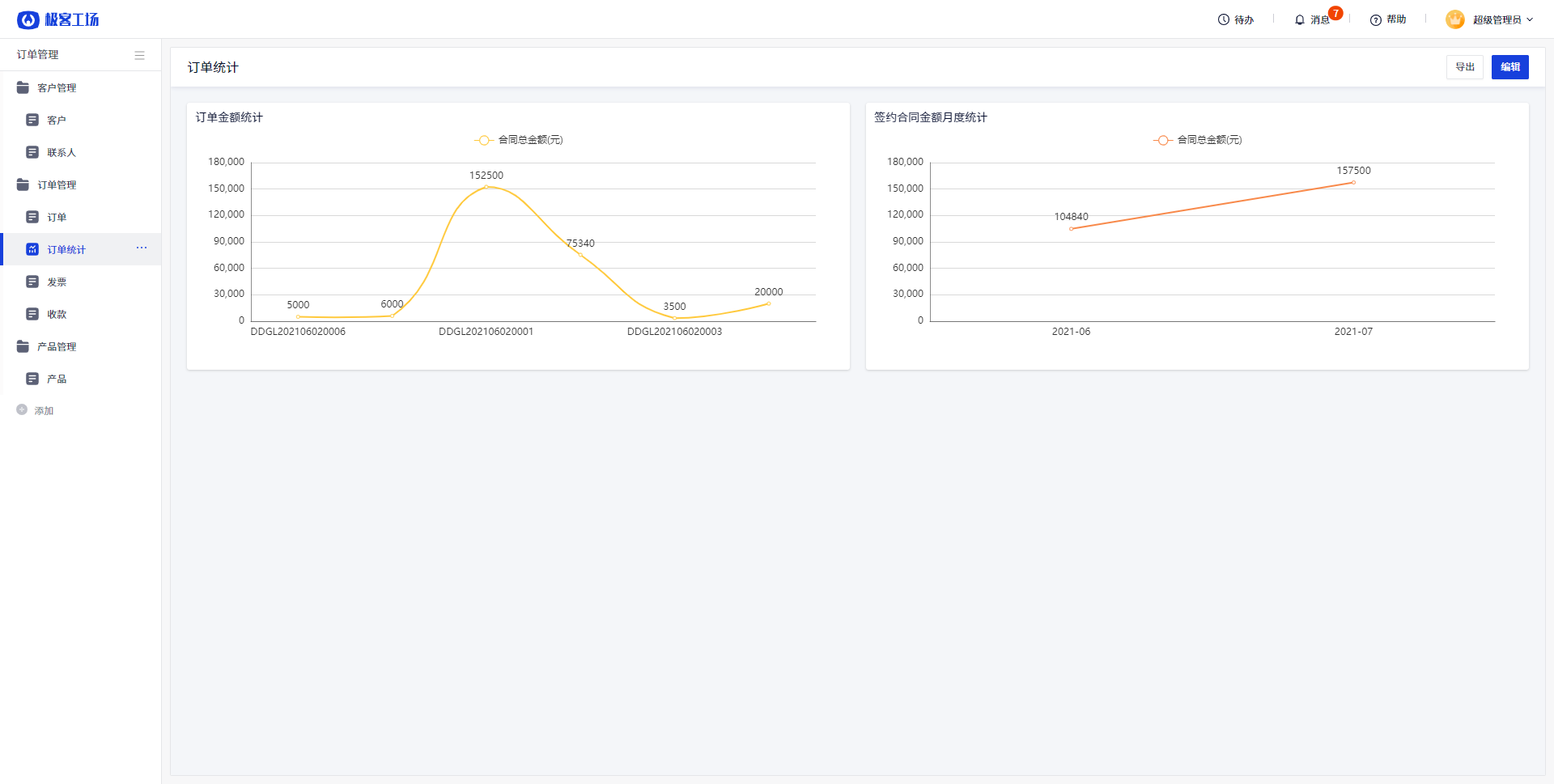This screenshot has height=784, width=1554.
Task: Open the 订单统计 more options ellipsis
Action: coord(142,248)
